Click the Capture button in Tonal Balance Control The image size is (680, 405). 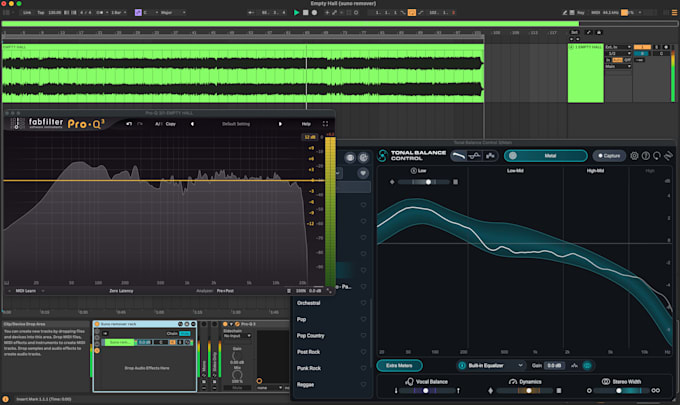click(609, 156)
